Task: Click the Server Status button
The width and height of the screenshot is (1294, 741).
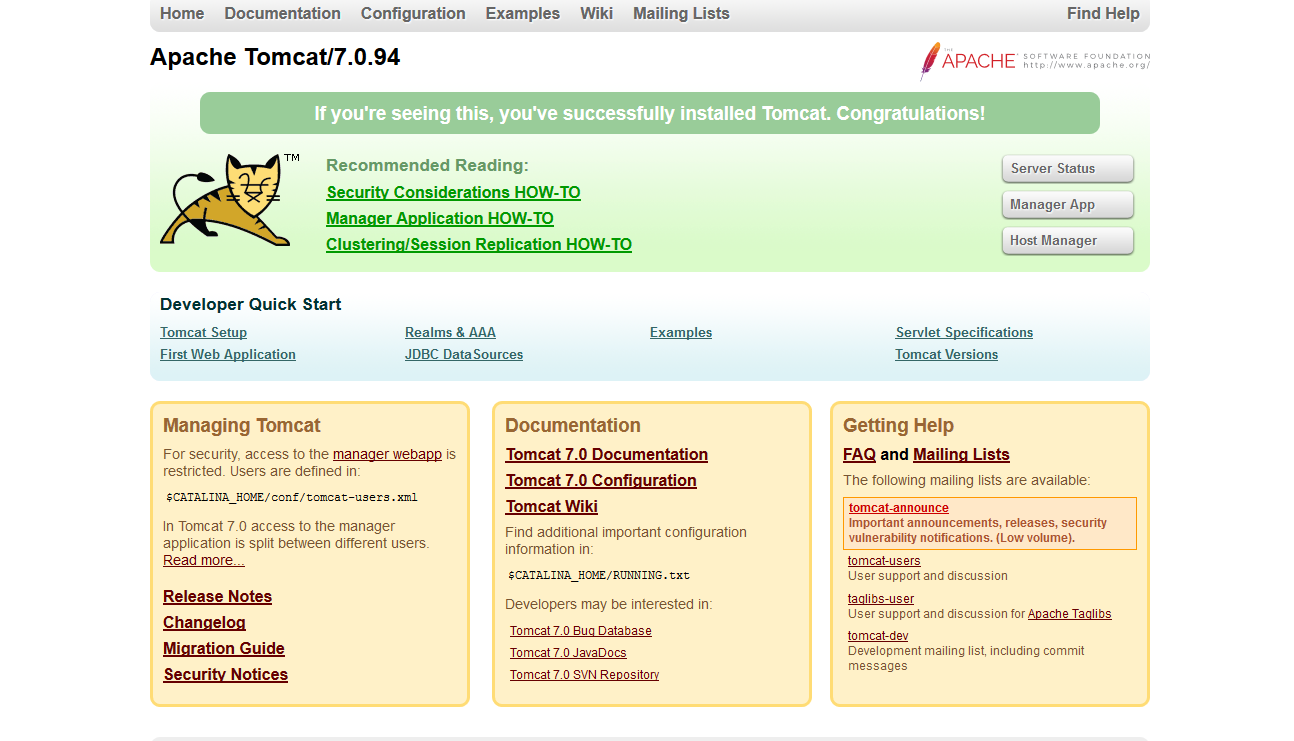Action: pyautogui.click(x=1067, y=169)
